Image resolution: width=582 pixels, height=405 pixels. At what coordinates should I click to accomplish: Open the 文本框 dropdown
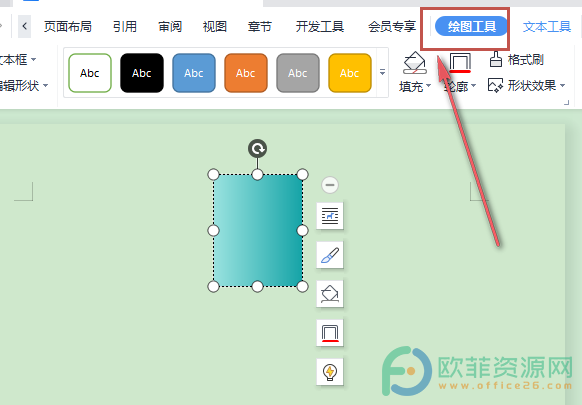pos(17,59)
